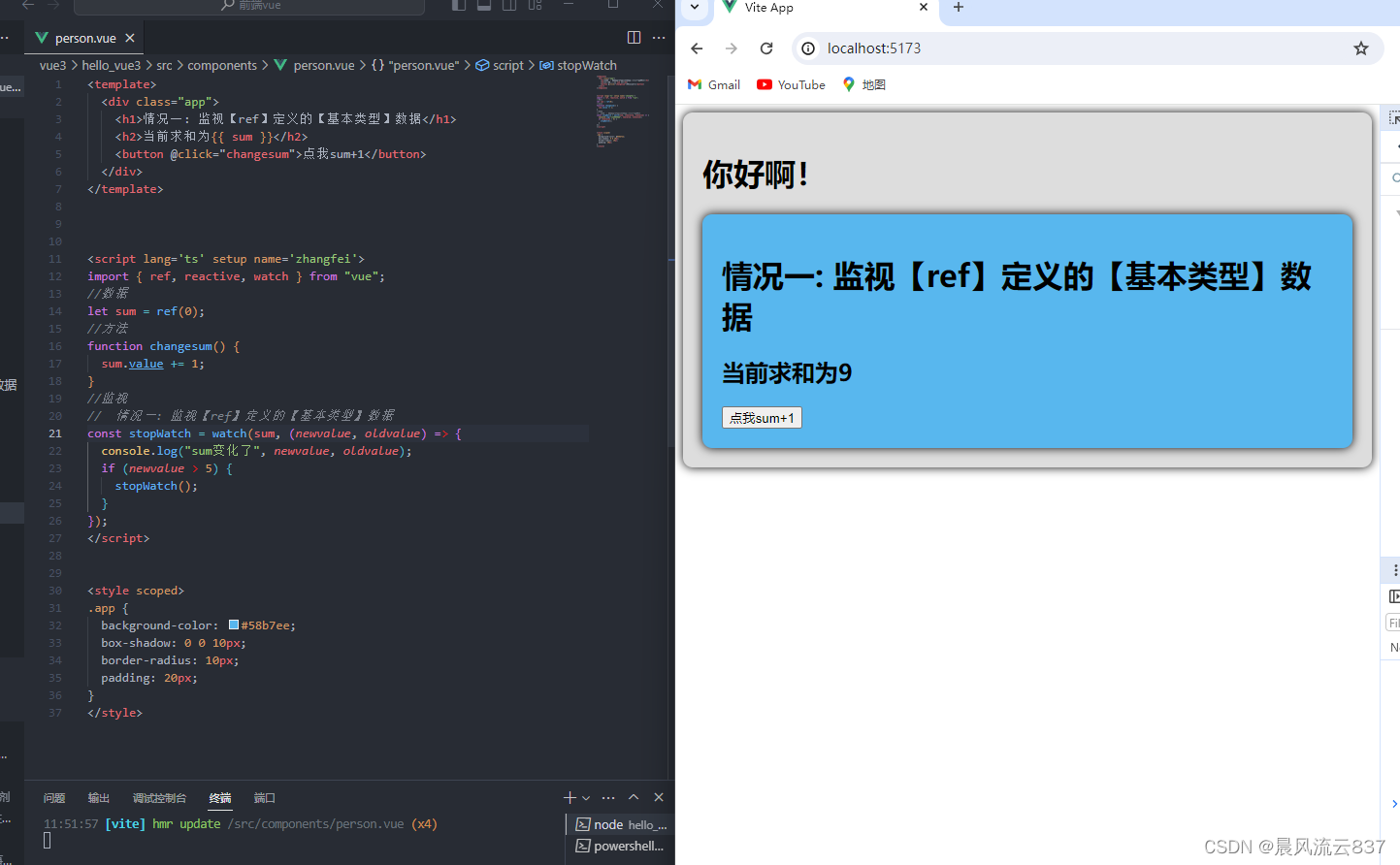Click the browser back arrow
The image size is (1400, 865).
697,48
